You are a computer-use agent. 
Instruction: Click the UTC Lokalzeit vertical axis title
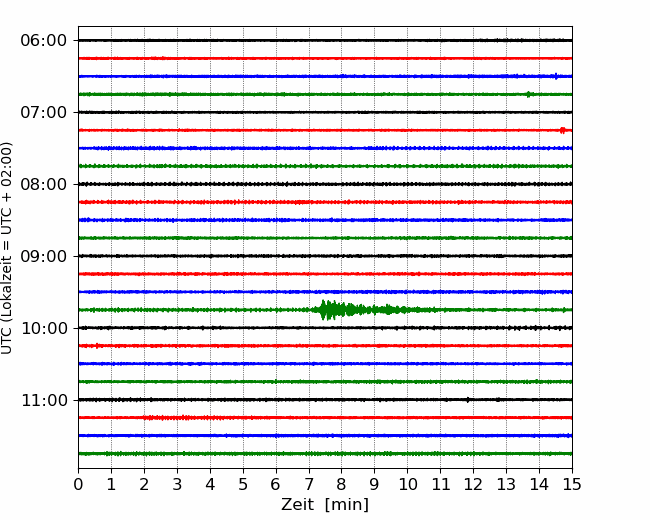coord(6,248)
